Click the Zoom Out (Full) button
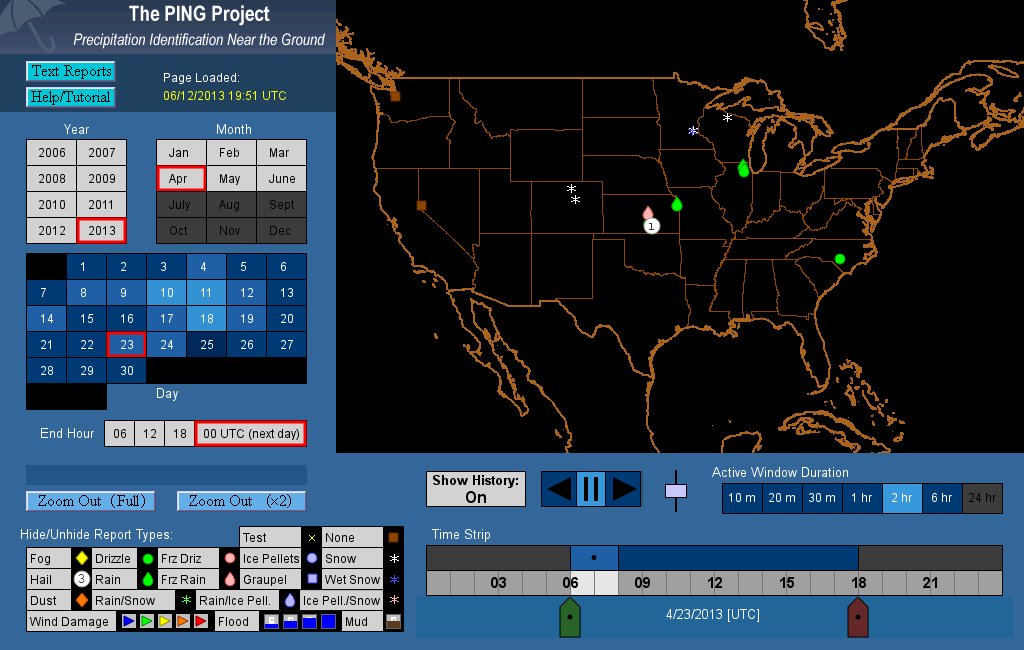This screenshot has height=650, width=1024. [91, 501]
